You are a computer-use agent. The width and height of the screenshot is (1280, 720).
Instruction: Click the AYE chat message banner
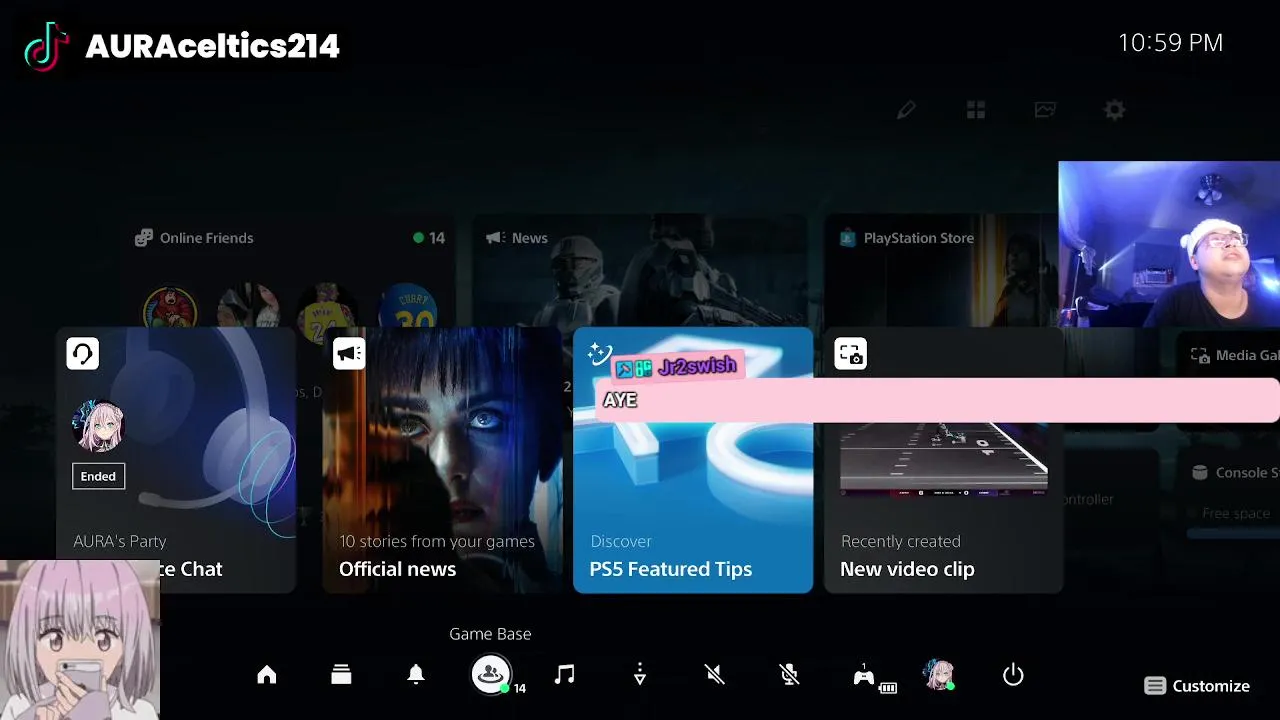pyautogui.click(x=937, y=400)
